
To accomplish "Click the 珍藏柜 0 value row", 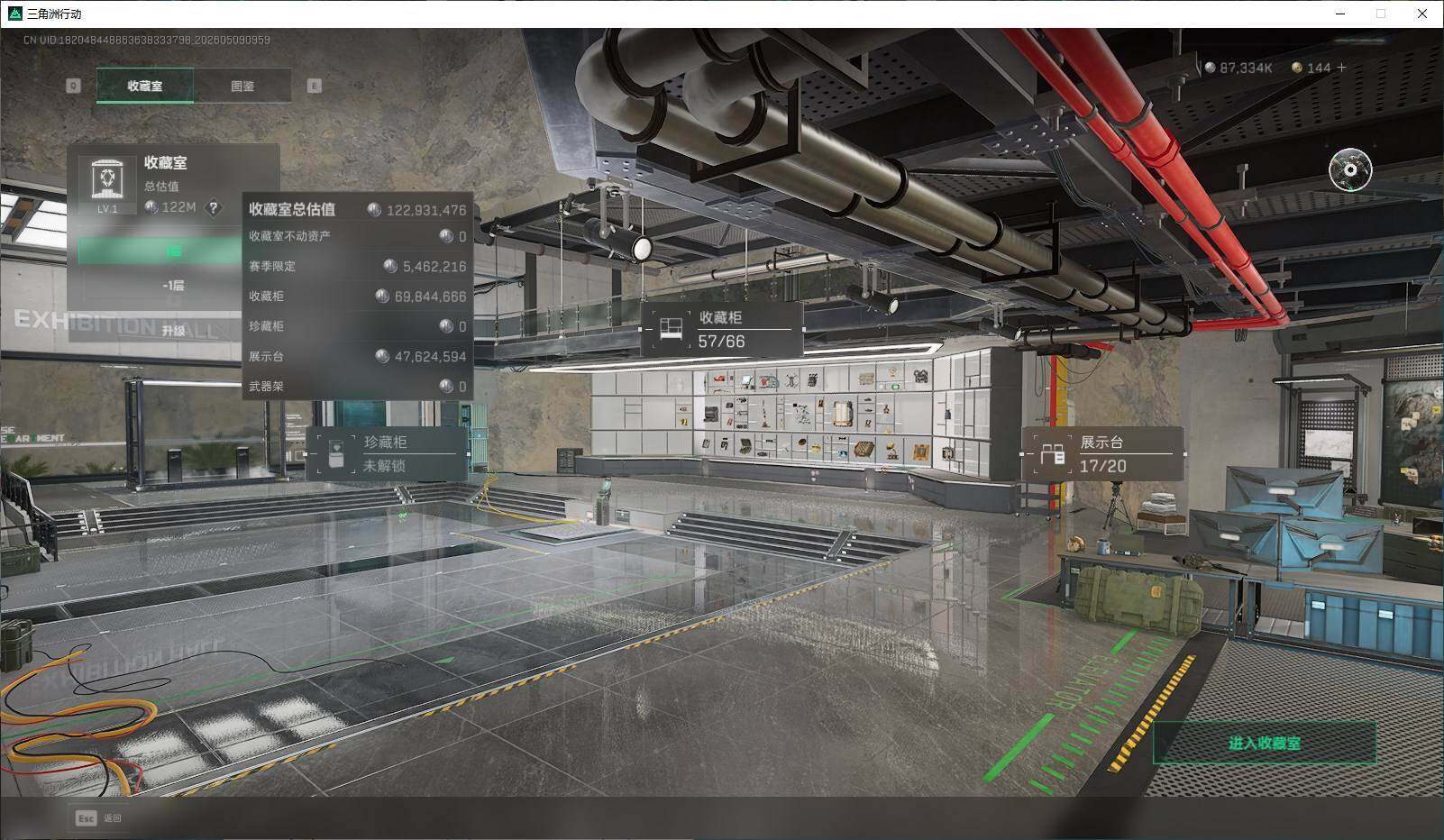I will (x=358, y=325).
